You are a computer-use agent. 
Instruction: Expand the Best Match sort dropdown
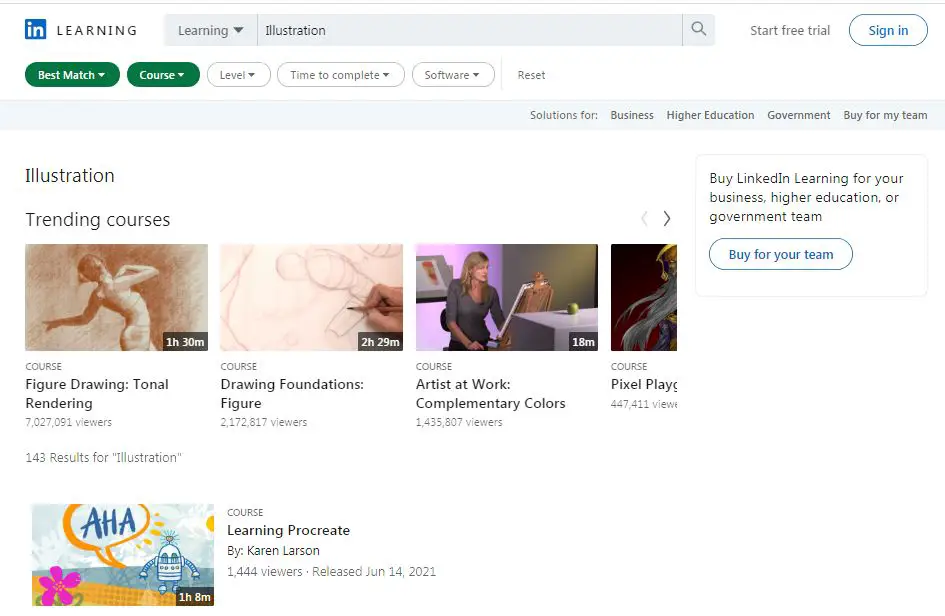(x=72, y=75)
